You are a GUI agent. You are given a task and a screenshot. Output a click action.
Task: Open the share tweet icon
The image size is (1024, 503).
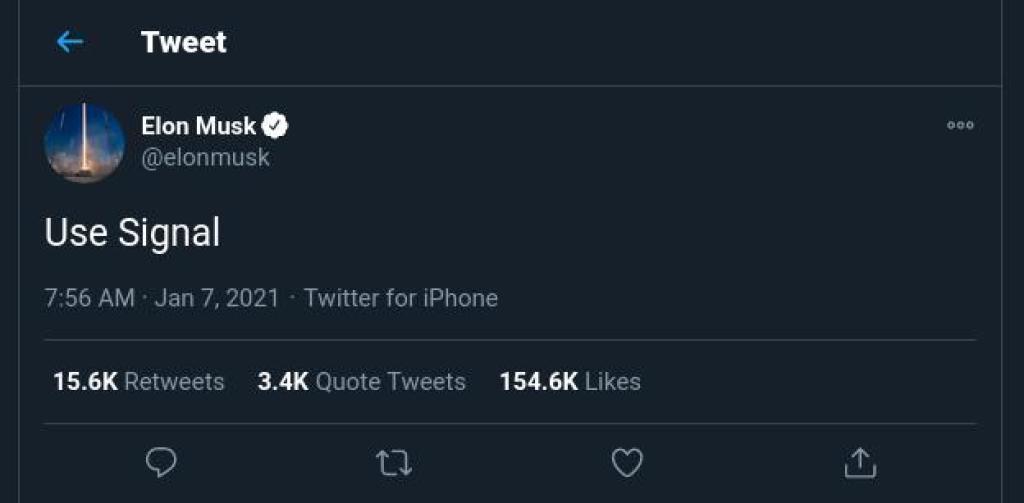(x=860, y=462)
